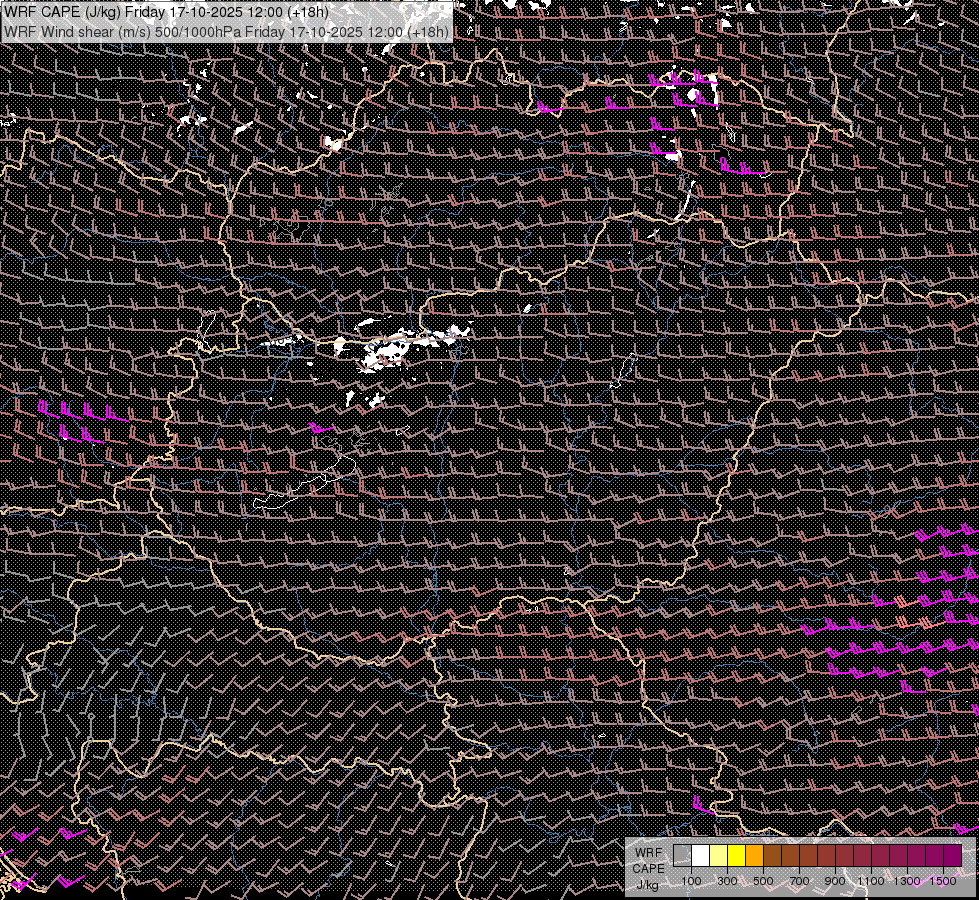Click the 1500 label on the legend scale
The height and width of the screenshot is (900, 979).
tap(943, 881)
